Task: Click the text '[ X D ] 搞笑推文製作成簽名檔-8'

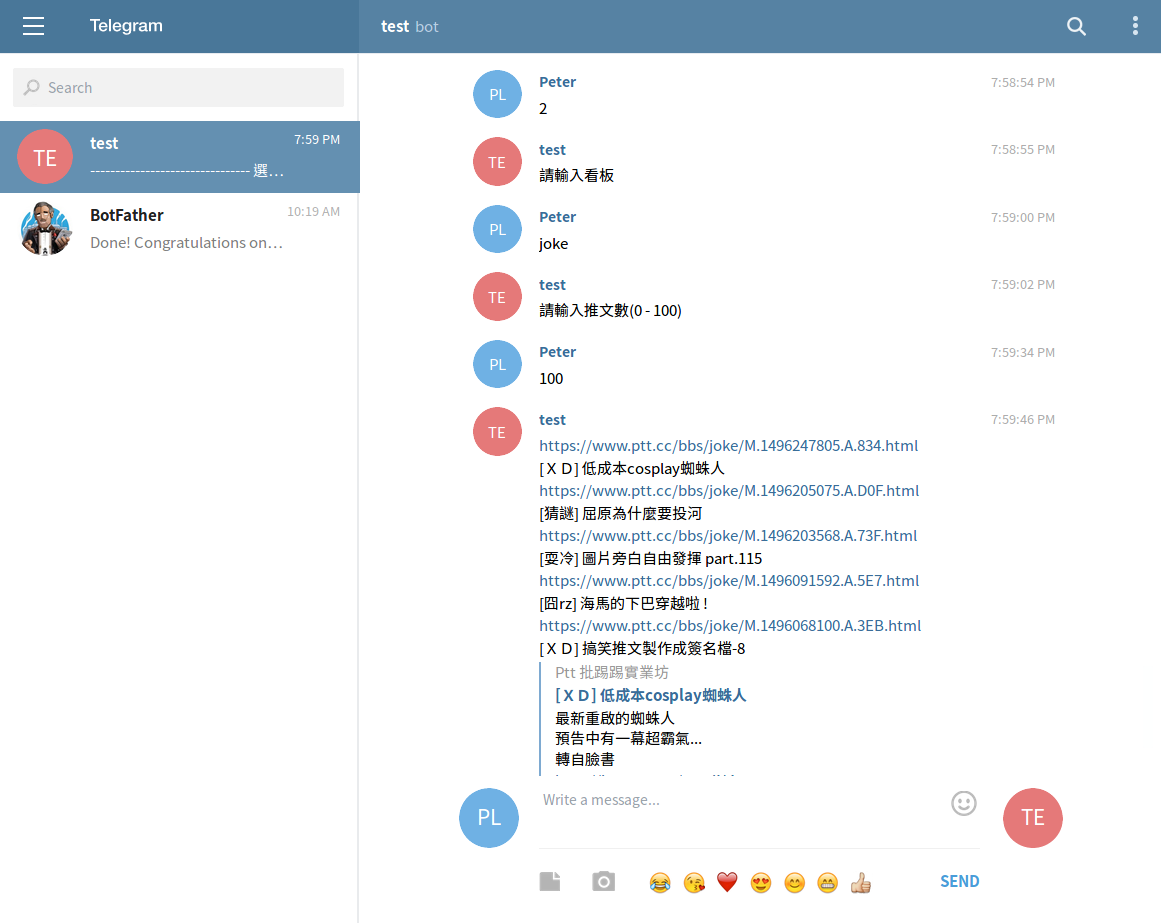Action: [x=642, y=649]
